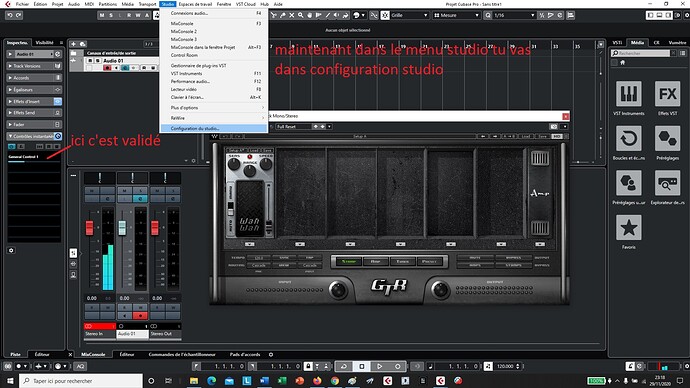Collapse the Contrôles instantanés section
690x388 pixels.
pos(34,136)
